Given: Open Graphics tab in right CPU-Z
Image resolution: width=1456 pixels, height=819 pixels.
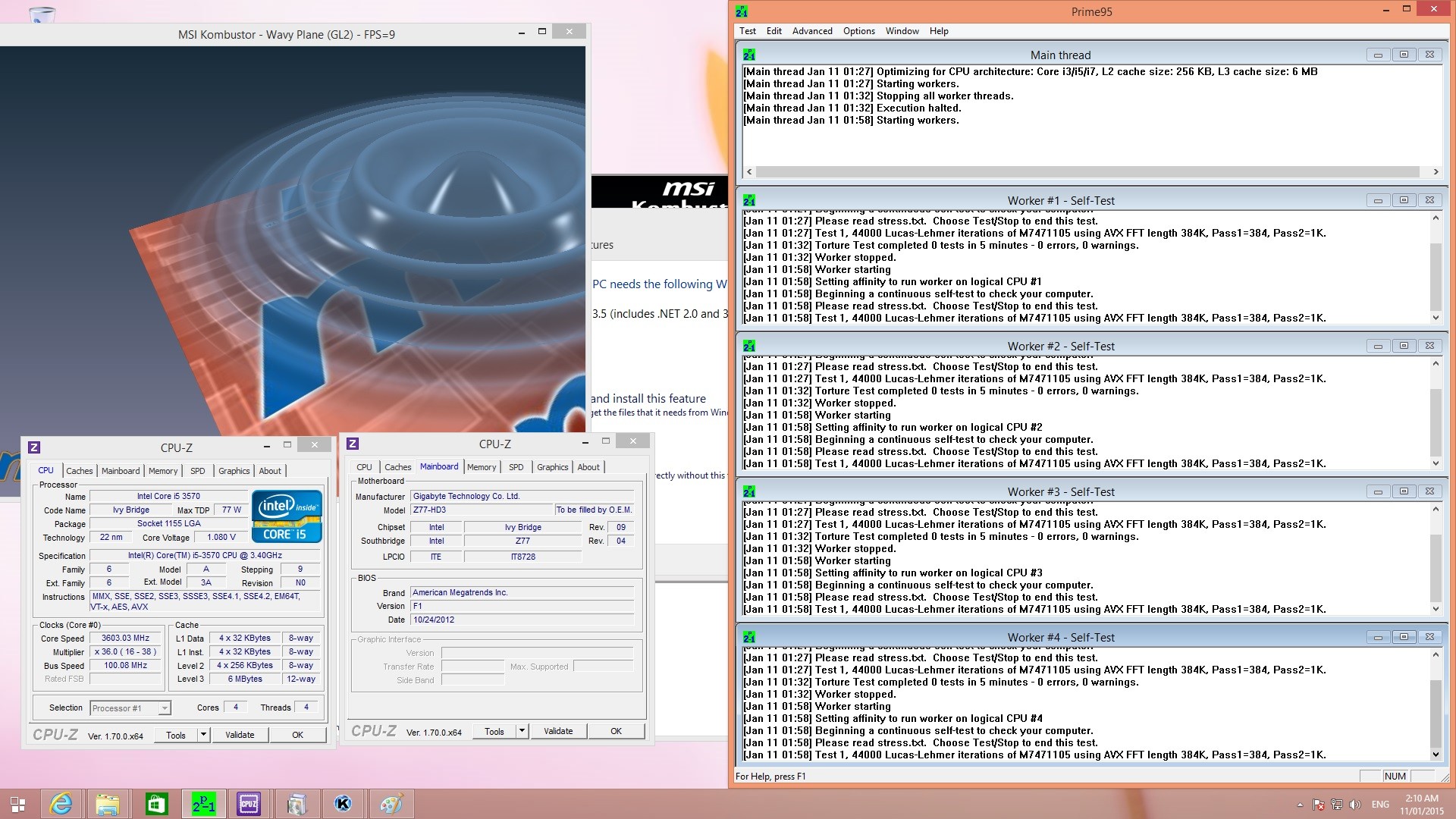Looking at the screenshot, I should (552, 467).
